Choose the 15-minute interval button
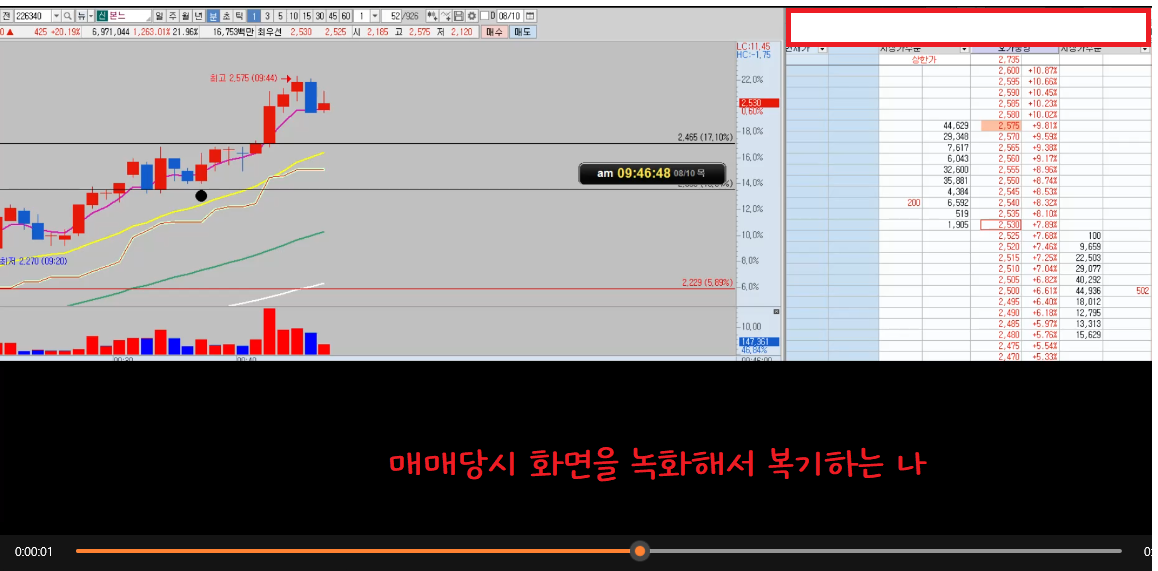The height and width of the screenshot is (571, 1158). [x=306, y=16]
